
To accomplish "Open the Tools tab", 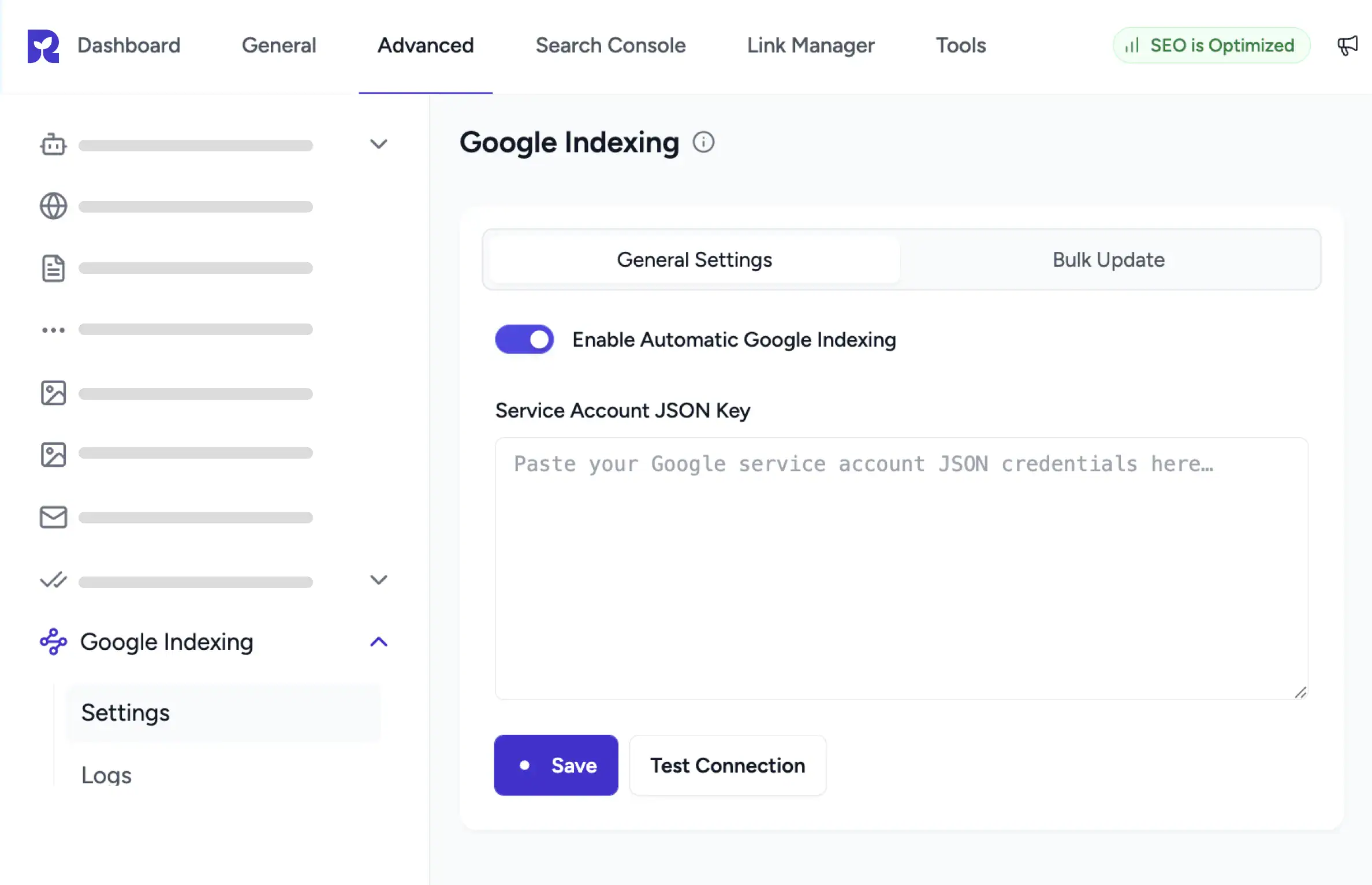I will click(961, 45).
